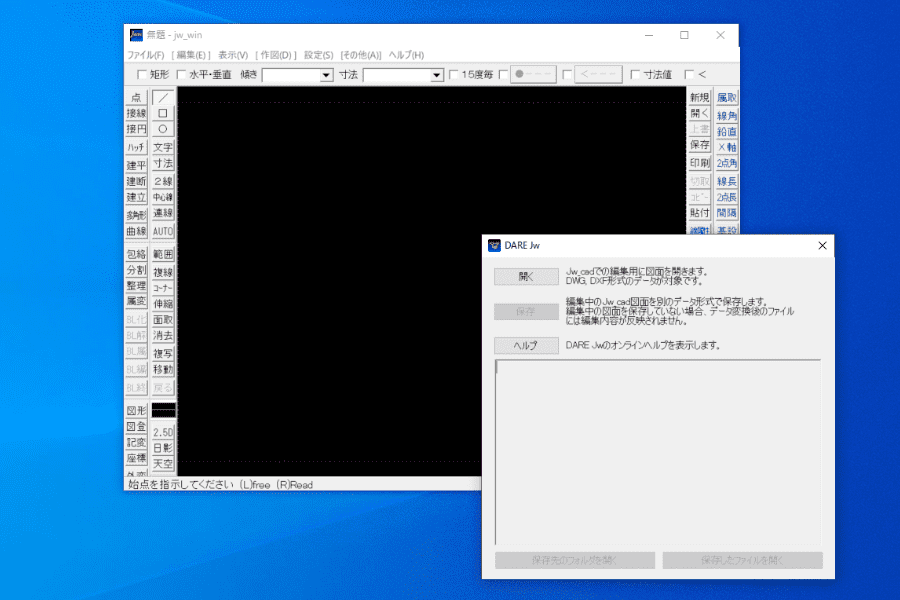Check the 寸法値 checkbox
Viewport: 900px width, 600px height.
[635, 75]
